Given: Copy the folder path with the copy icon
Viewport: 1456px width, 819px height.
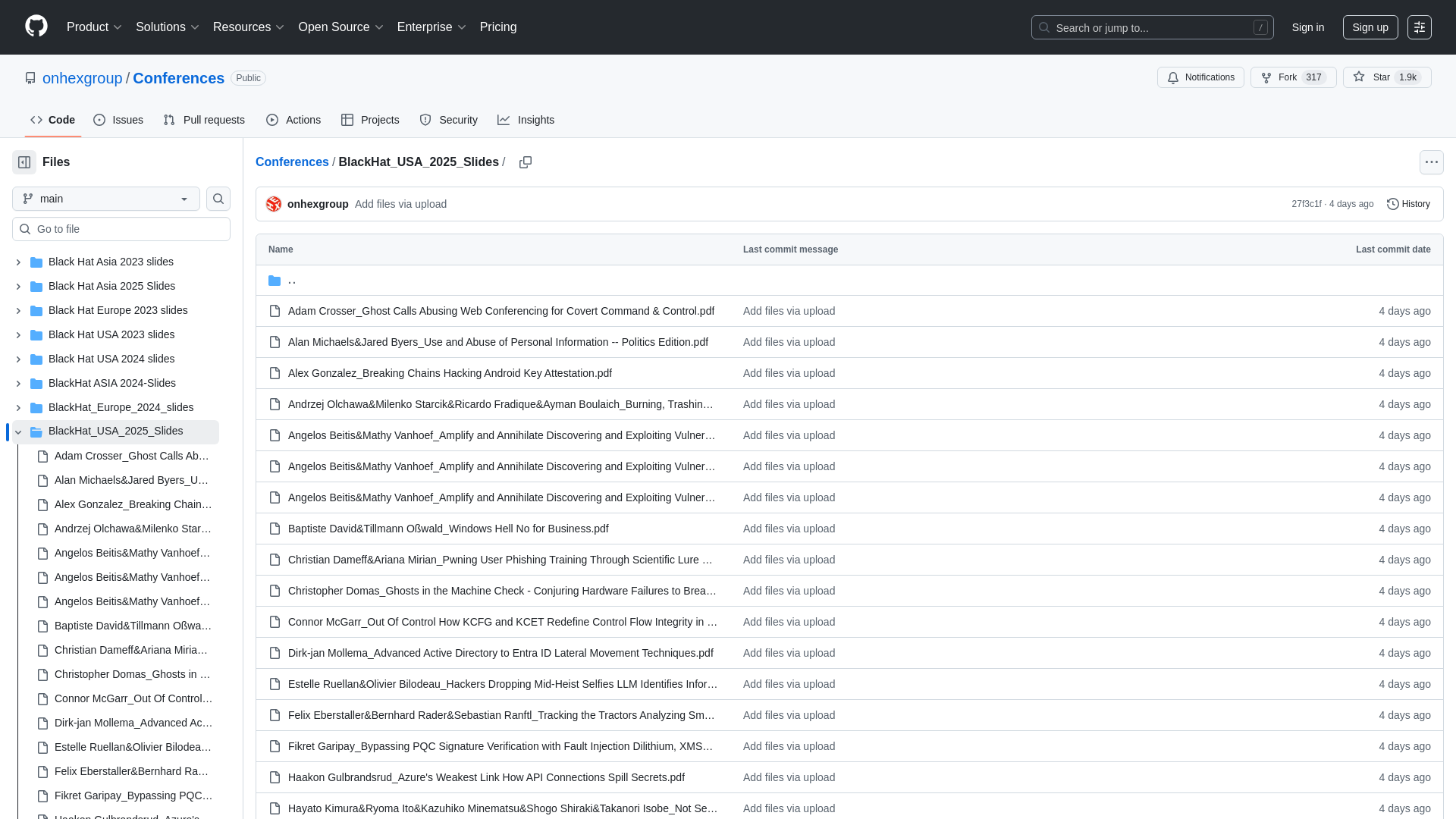Looking at the screenshot, I should [x=526, y=162].
